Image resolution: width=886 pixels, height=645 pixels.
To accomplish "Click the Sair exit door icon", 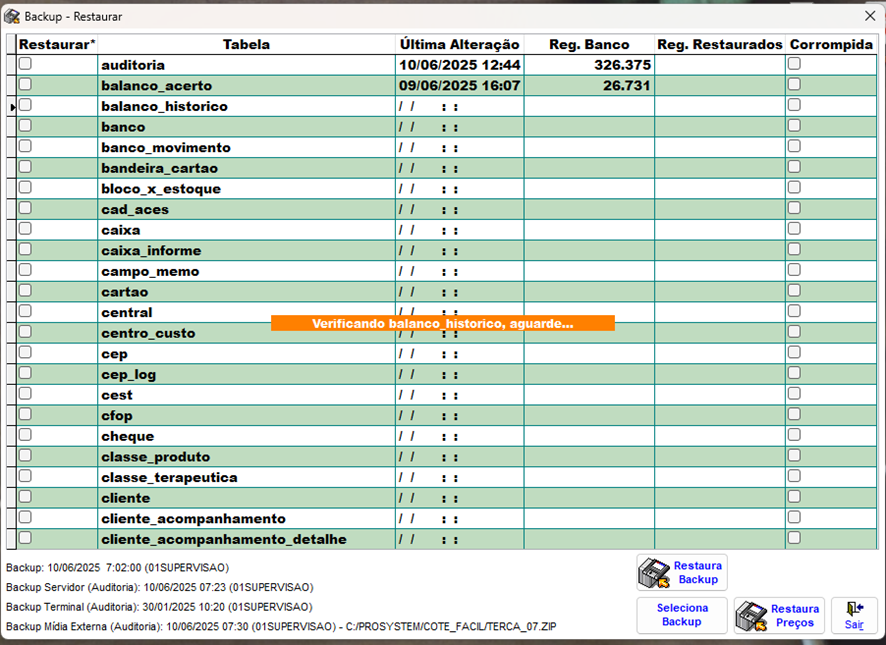I will (x=854, y=609).
